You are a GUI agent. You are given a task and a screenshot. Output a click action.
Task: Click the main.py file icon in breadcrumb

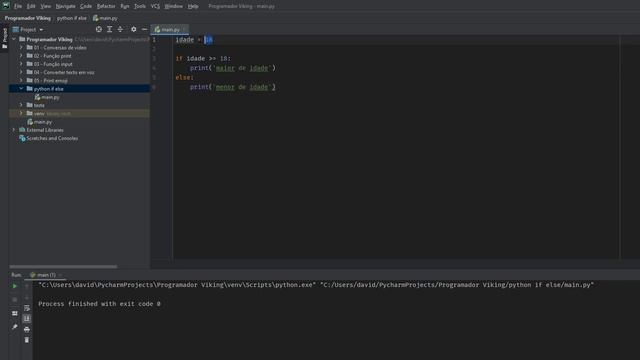click(96, 18)
